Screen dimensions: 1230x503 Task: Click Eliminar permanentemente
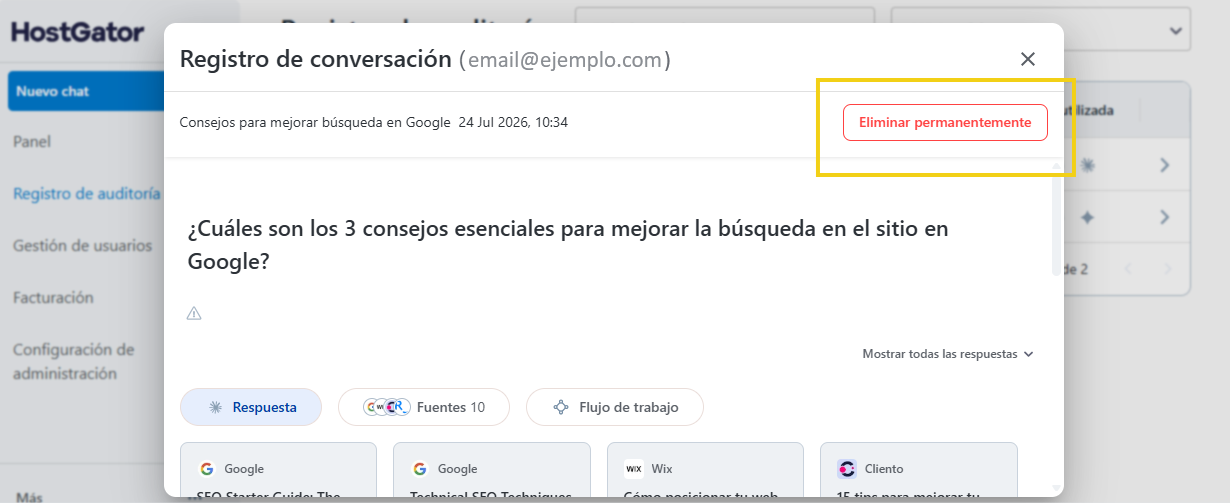pos(945,122)
